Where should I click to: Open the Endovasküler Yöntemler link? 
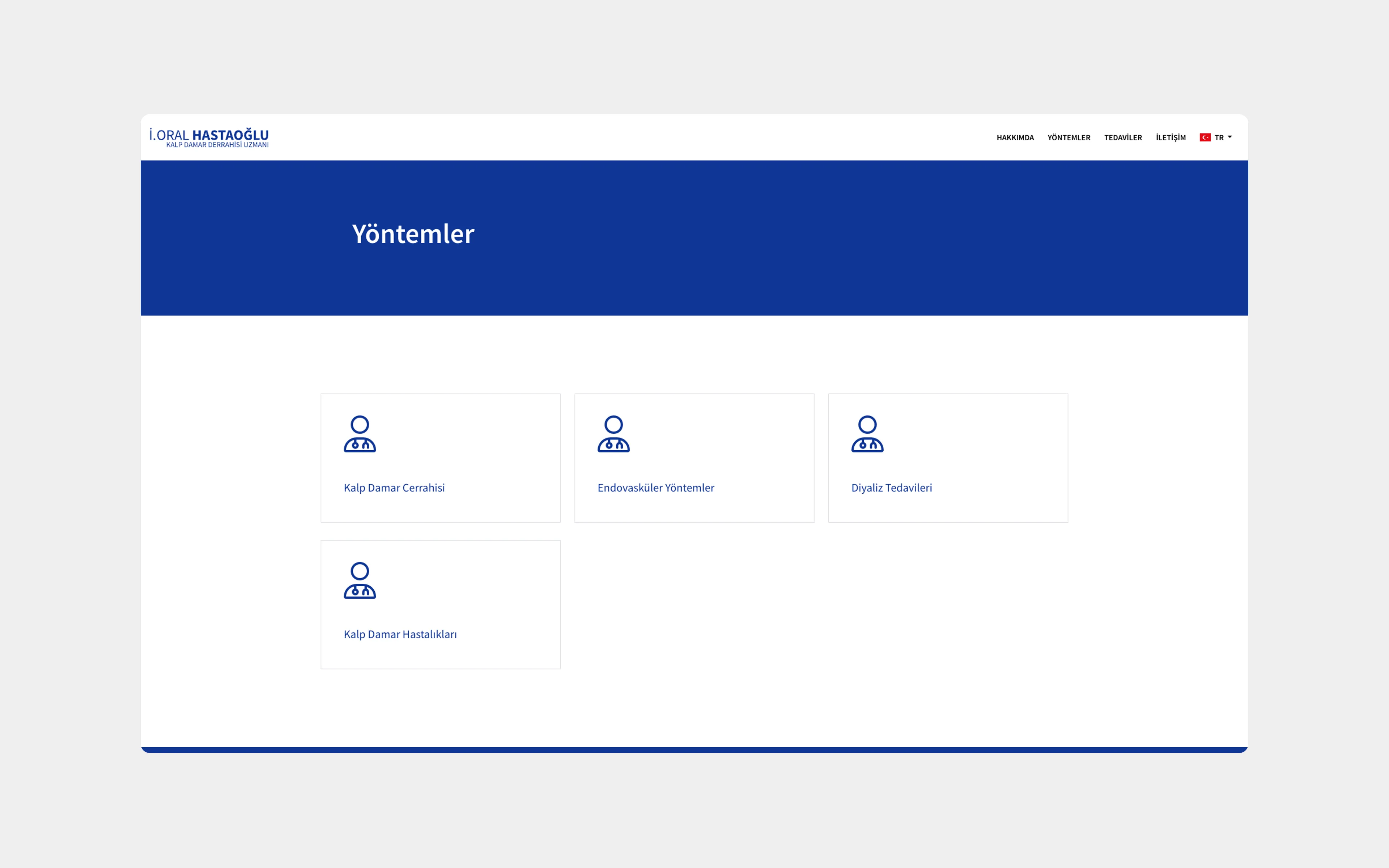click(655, 488)
